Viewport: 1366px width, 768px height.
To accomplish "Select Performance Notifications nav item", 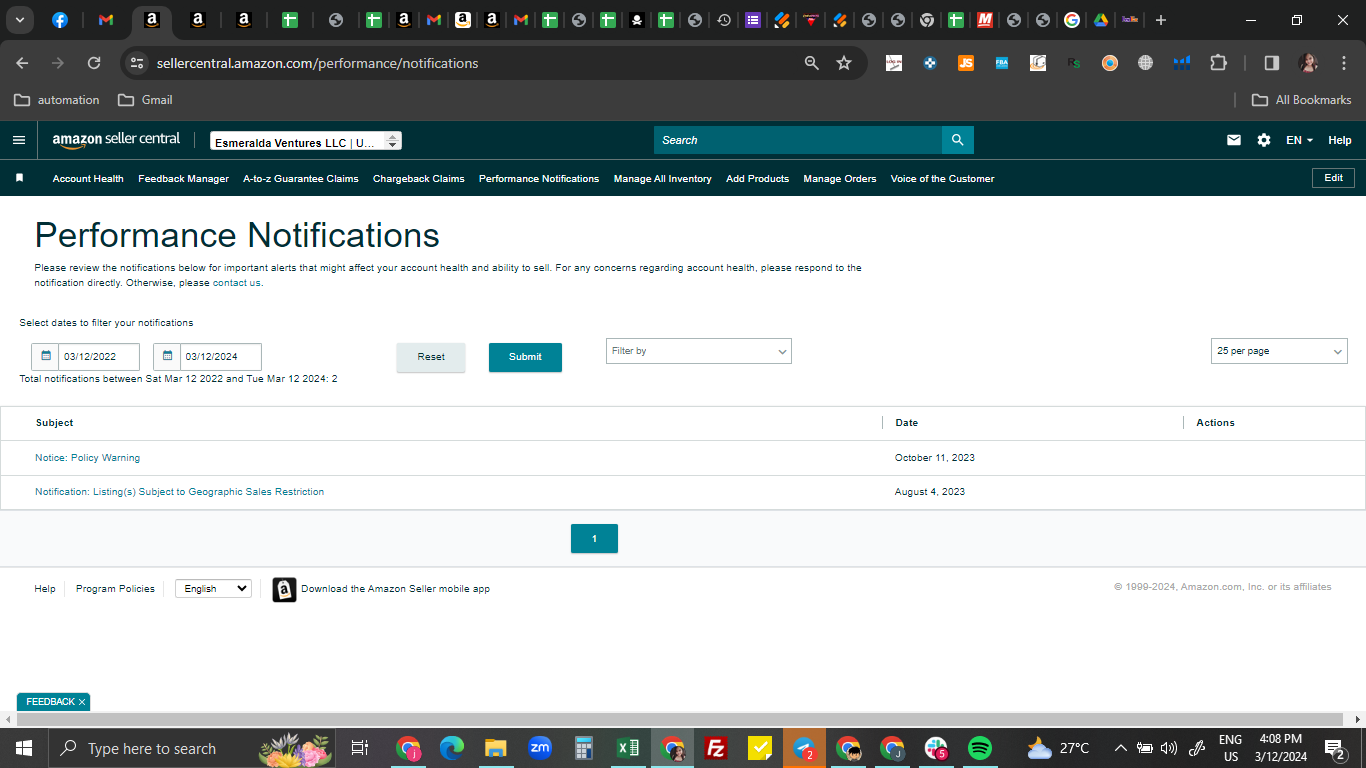I will pos(539,178).
